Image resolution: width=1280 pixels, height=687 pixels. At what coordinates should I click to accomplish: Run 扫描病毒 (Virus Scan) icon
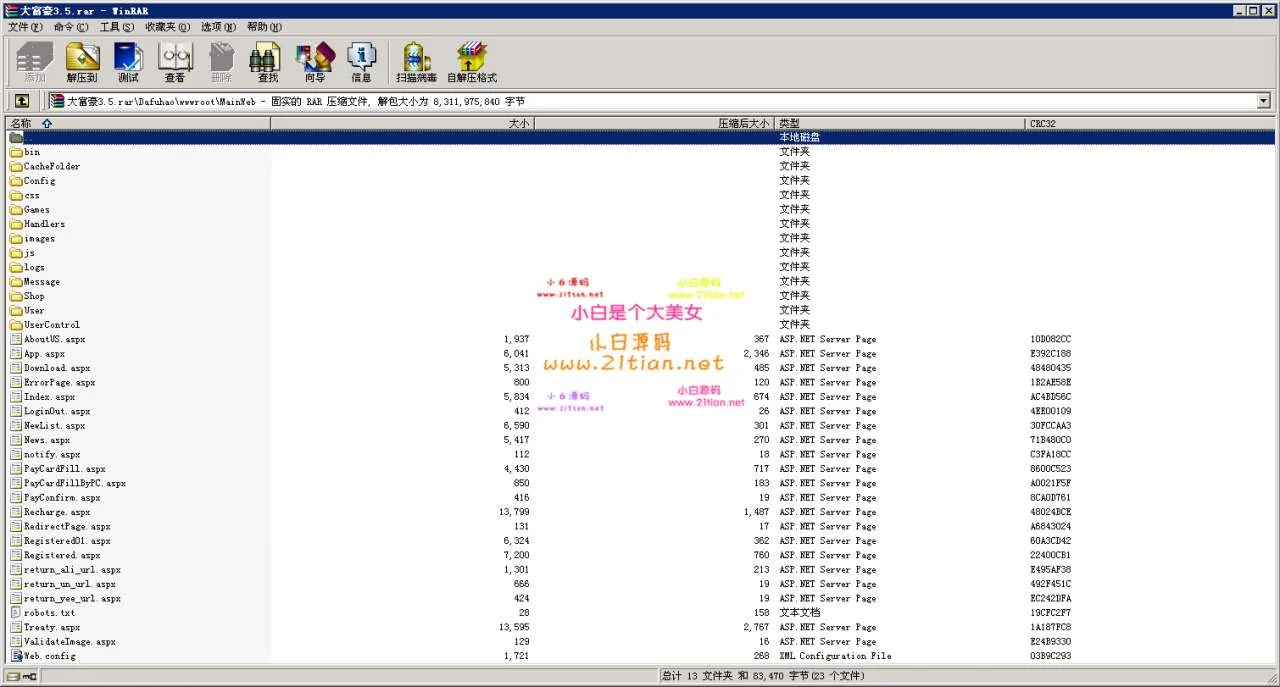[416, 62]
